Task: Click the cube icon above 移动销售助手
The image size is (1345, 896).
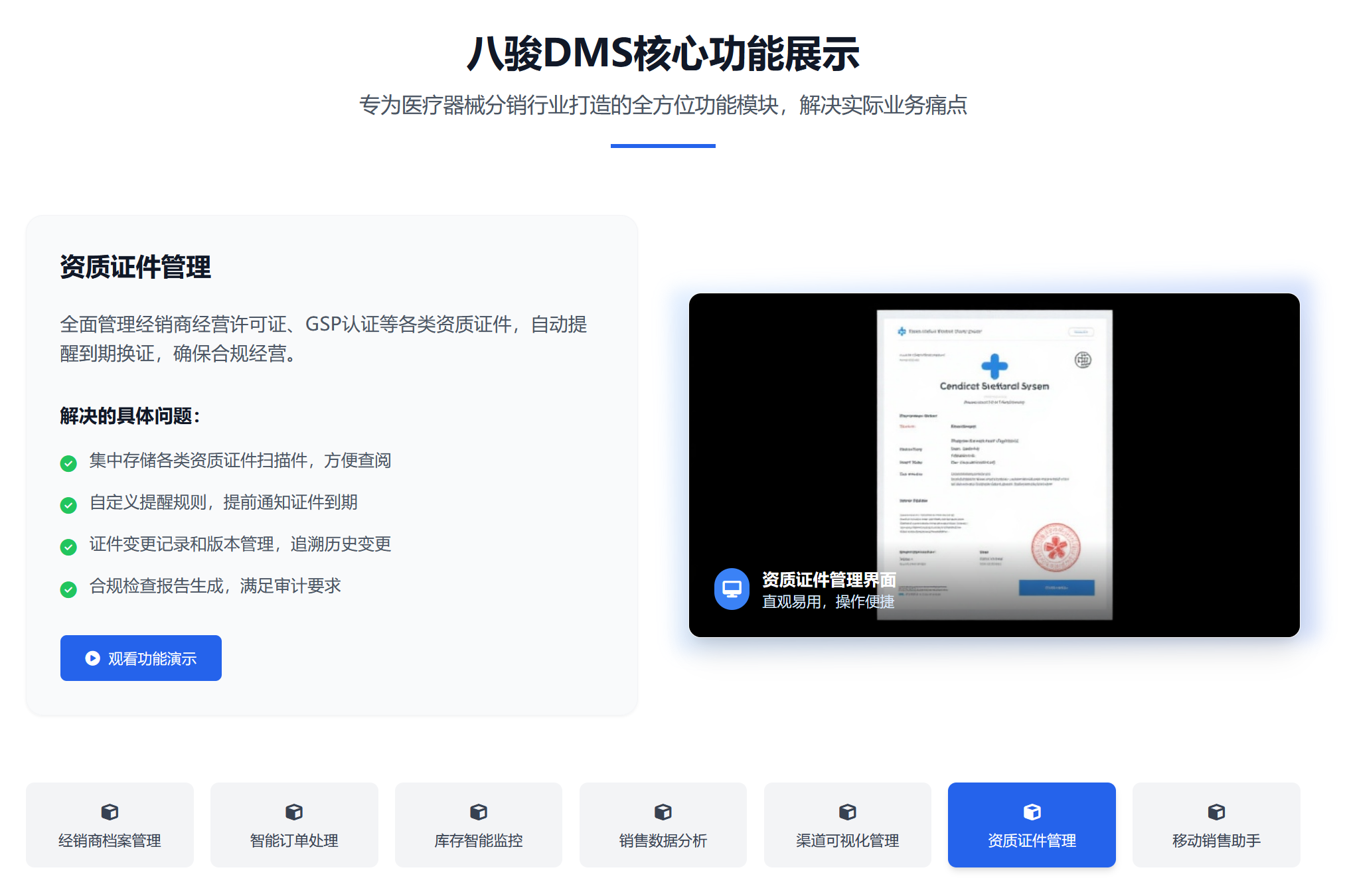Action: coord(1216,811)
